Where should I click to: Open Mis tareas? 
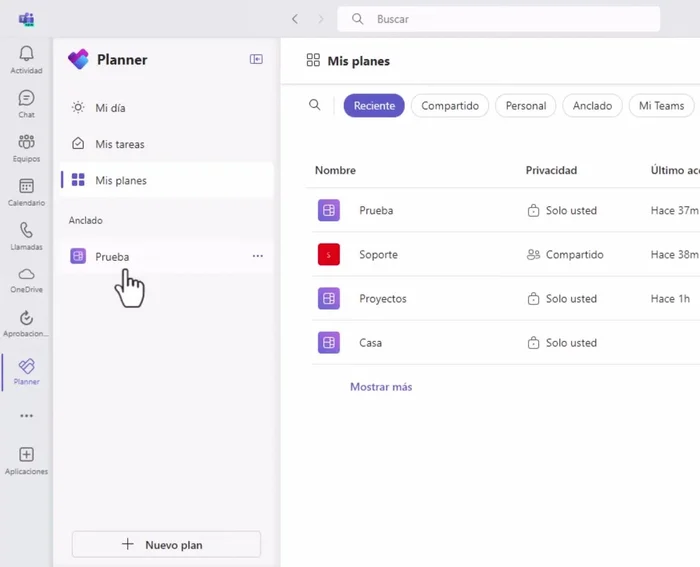167,144
